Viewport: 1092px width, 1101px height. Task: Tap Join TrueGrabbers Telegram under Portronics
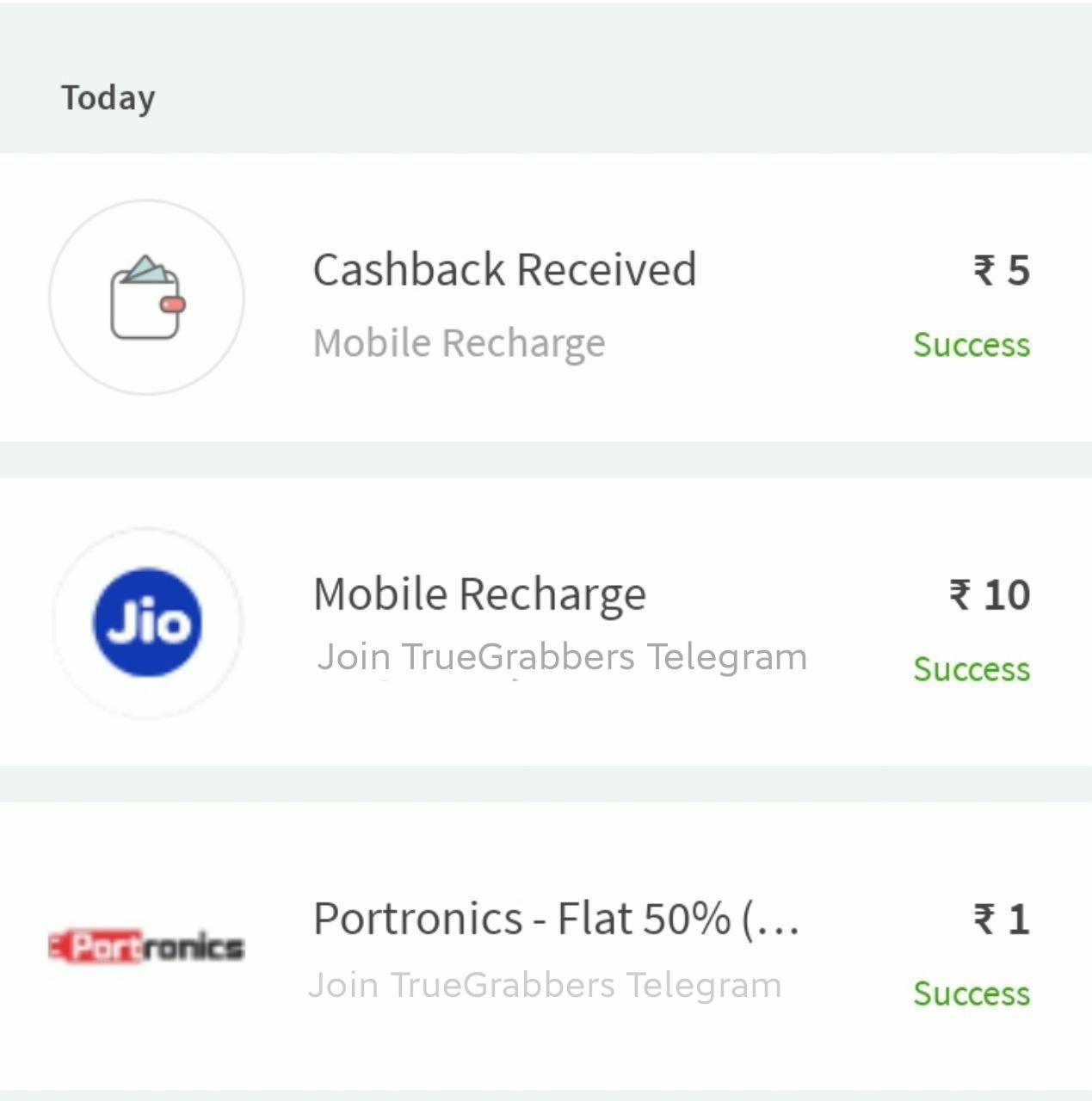coord(545,986)
